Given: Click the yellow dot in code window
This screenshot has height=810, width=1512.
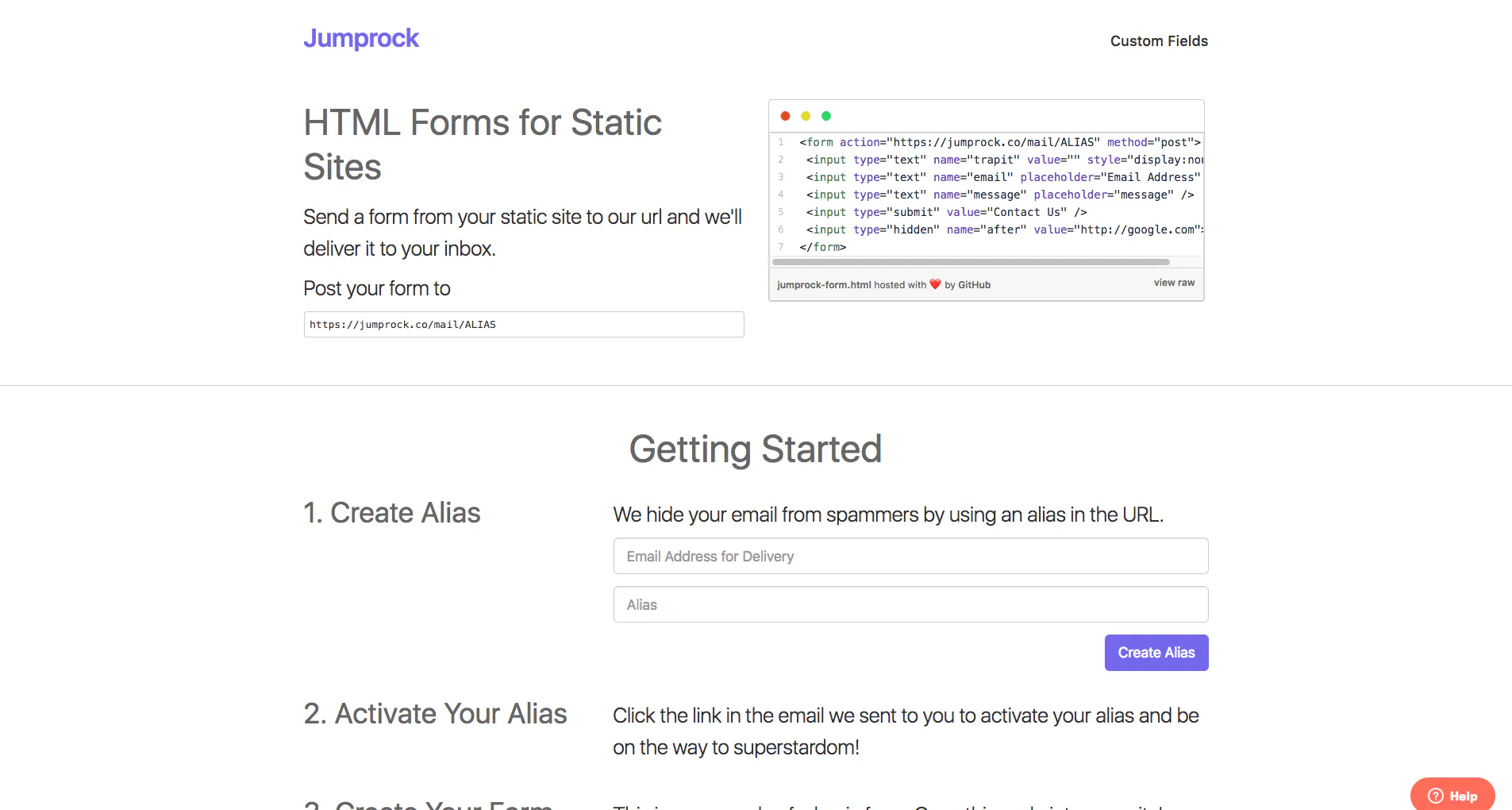Looking at the screenshot, I should (806, 116).
